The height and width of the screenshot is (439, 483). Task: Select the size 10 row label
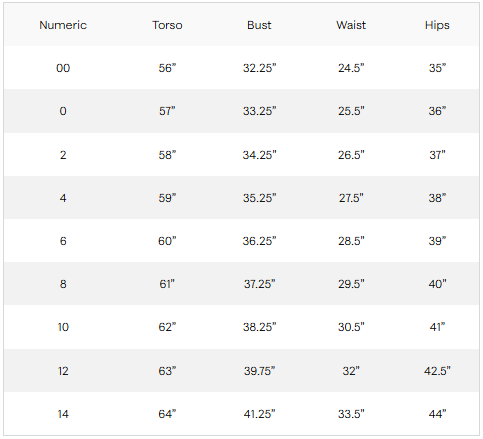(63, 327)
